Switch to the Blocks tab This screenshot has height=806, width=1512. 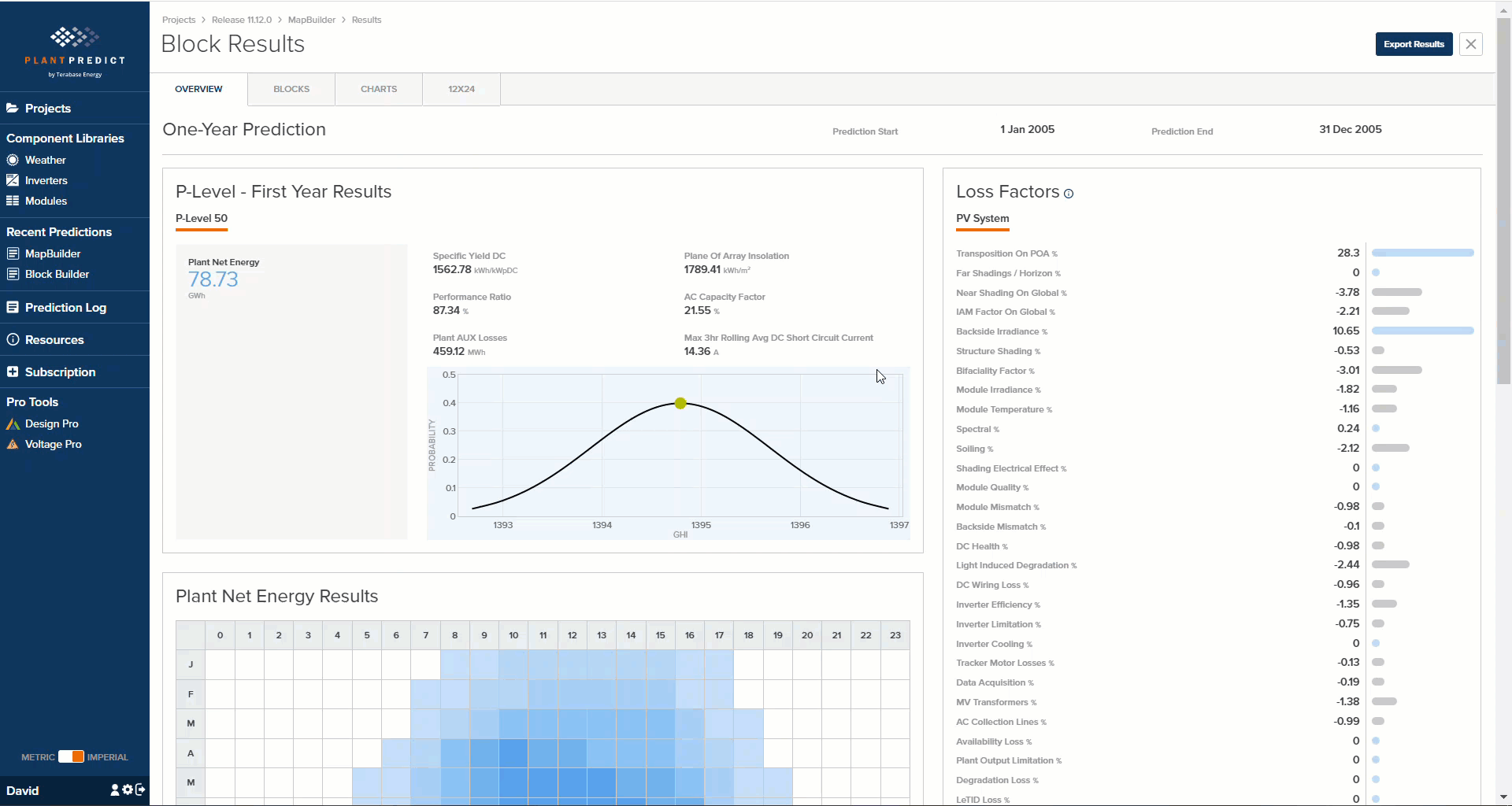click(291, 89)
